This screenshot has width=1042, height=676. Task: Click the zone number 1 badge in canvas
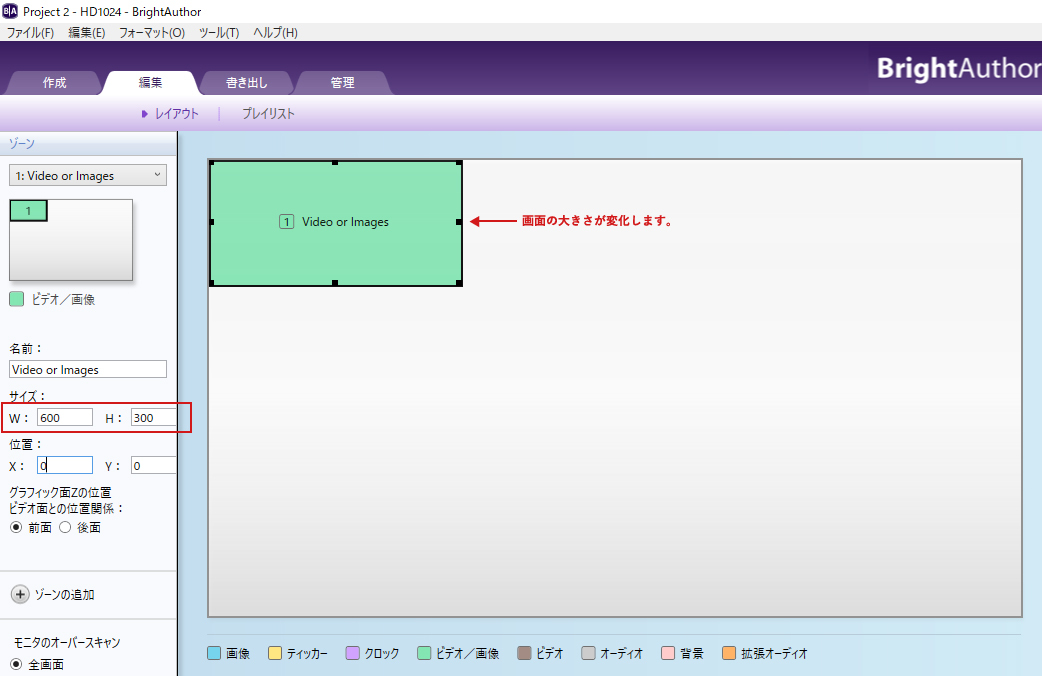pos(287,222)
